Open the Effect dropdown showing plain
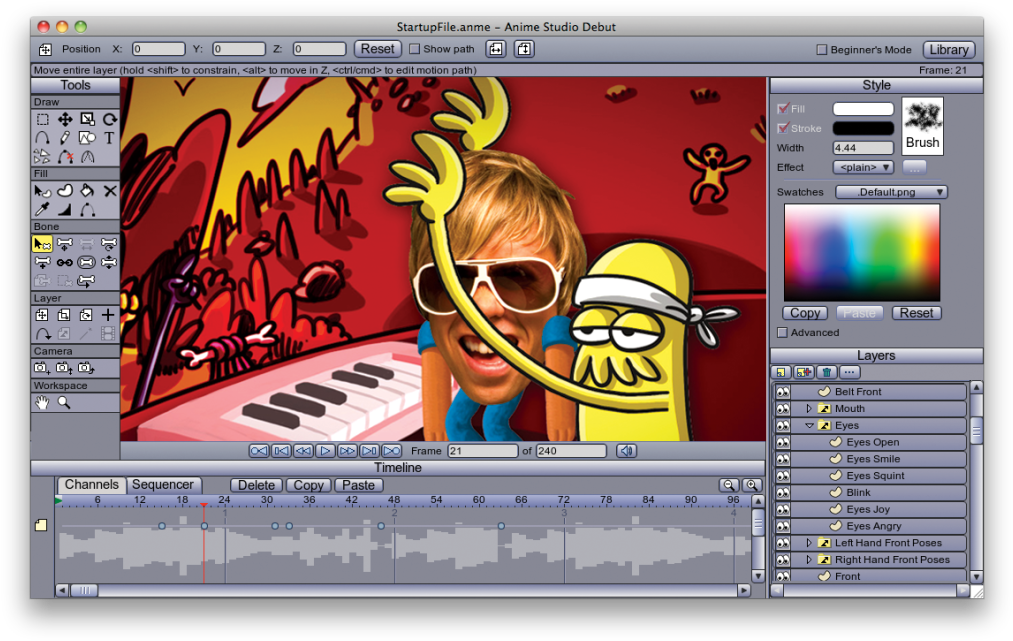The width and height of the screenshot is (1013, 641). point(863,167)
